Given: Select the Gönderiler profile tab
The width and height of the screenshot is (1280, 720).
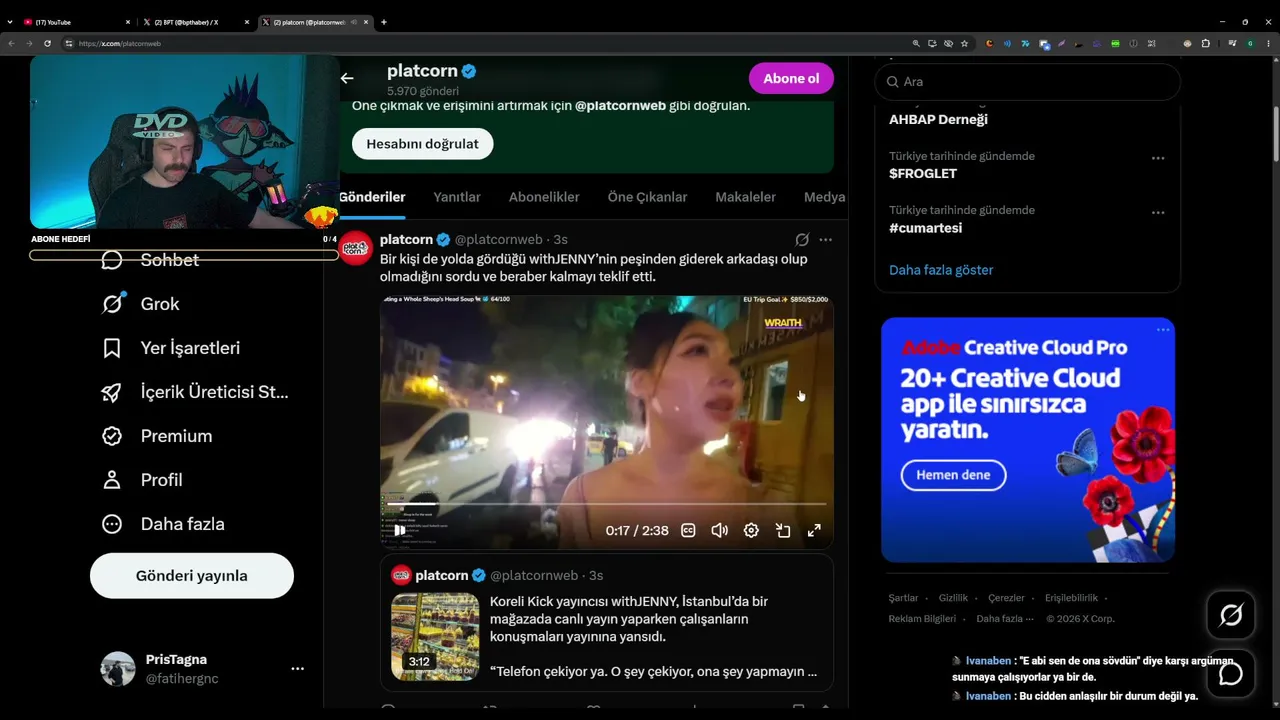Looking at the screenshot, I should (372, 197).
